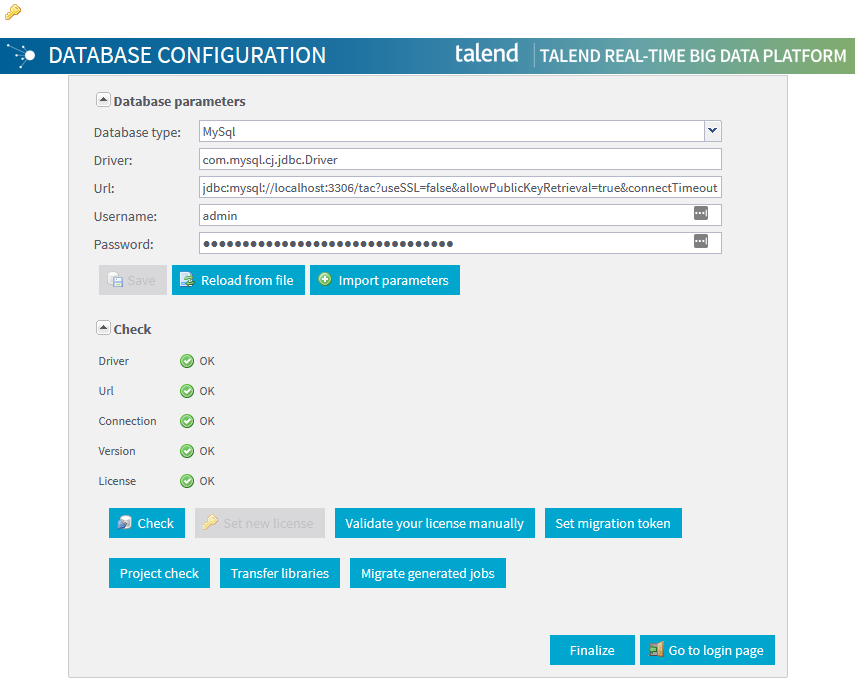Image resolution: width=856 pixels, height=691 pixels.
Task: Open the Password field editor via its ellipsis icon
Action: 700,243
